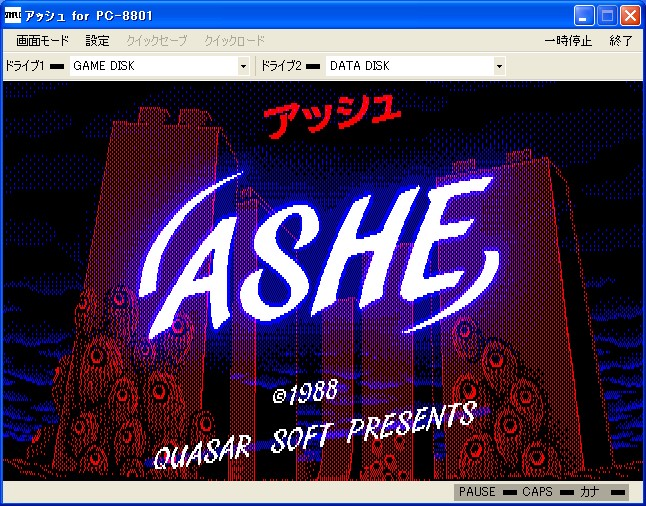Close the アッシュ for PC-8801 window
Image resolution: width=646 pixels, height=506 pixels.
pos(631,16)
